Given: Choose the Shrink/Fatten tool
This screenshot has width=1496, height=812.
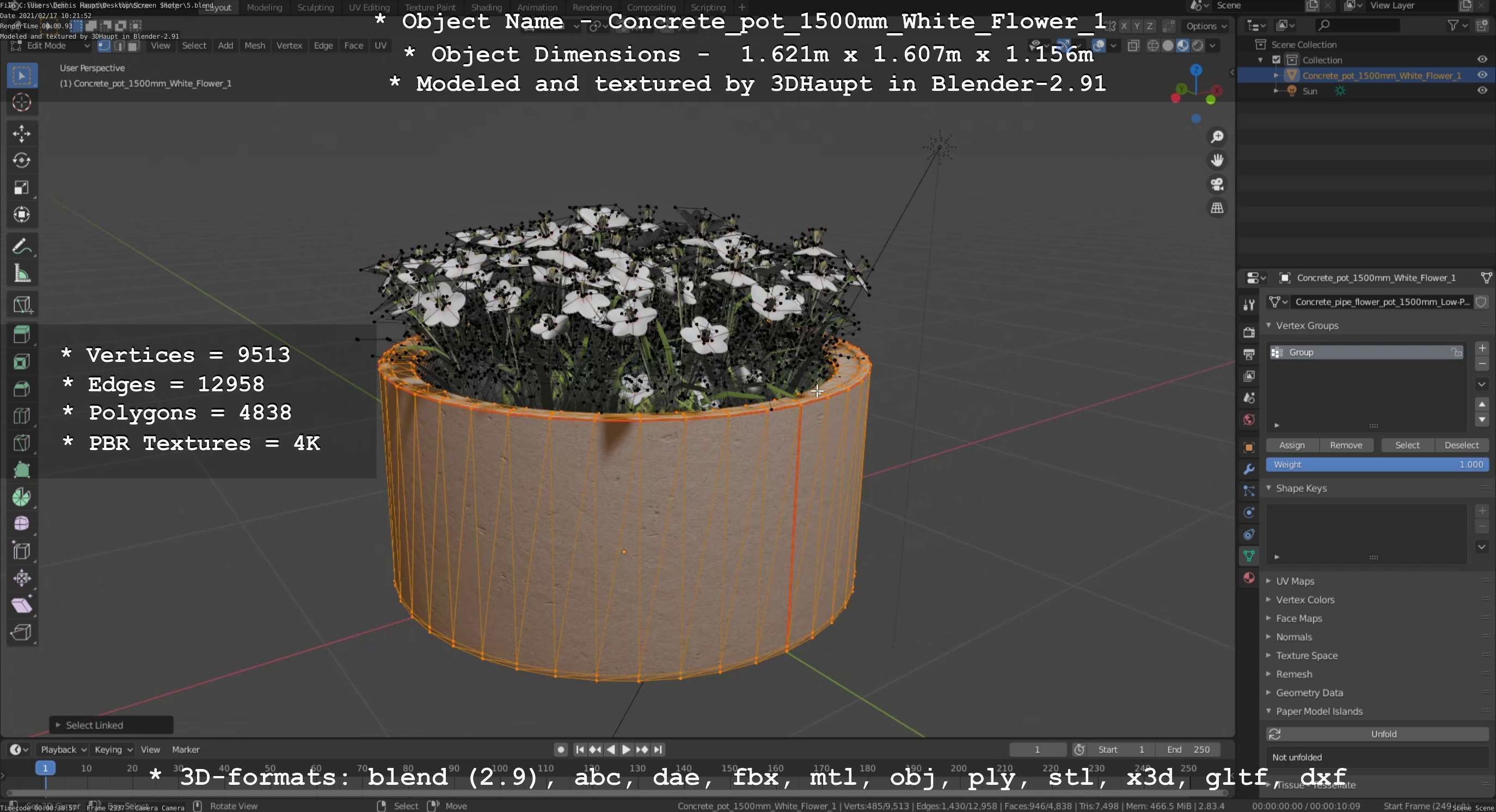Looking at the screenshot, I should tap(22, 578).
